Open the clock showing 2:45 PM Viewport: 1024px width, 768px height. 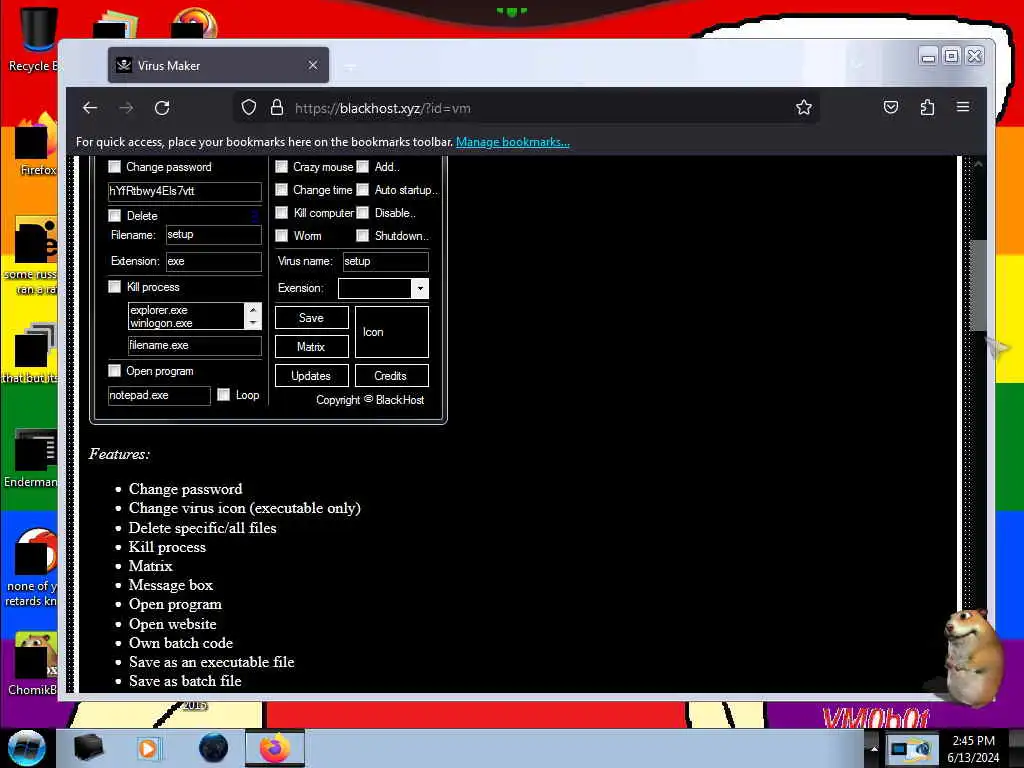[x=973, y=749]
